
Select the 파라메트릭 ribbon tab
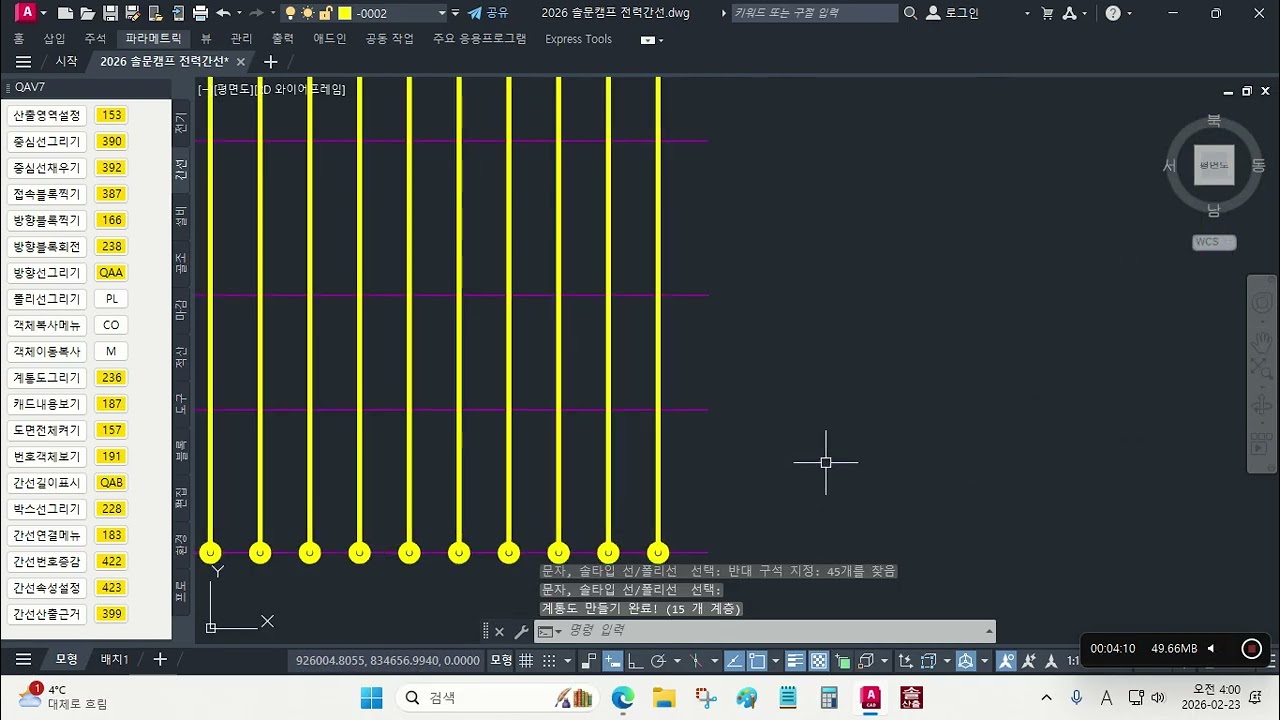(x=153, y=39)
